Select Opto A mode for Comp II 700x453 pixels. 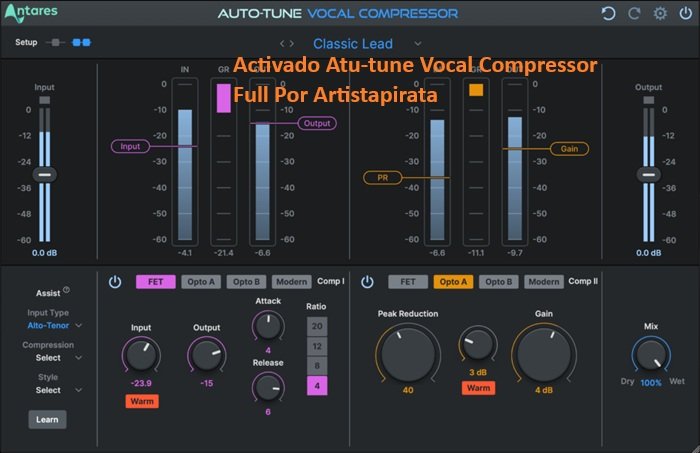click(x=453, y=282)
